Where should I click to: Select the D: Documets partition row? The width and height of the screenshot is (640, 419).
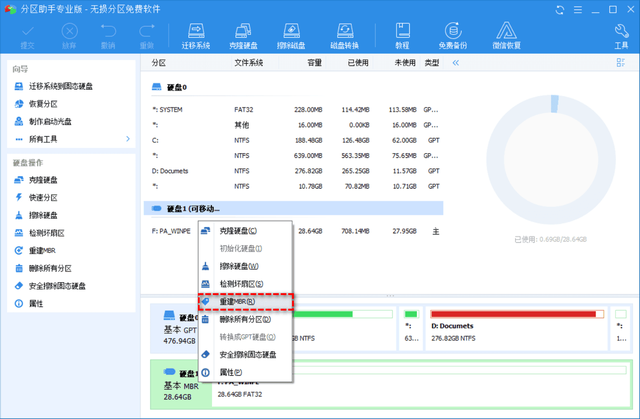(293, 171)
